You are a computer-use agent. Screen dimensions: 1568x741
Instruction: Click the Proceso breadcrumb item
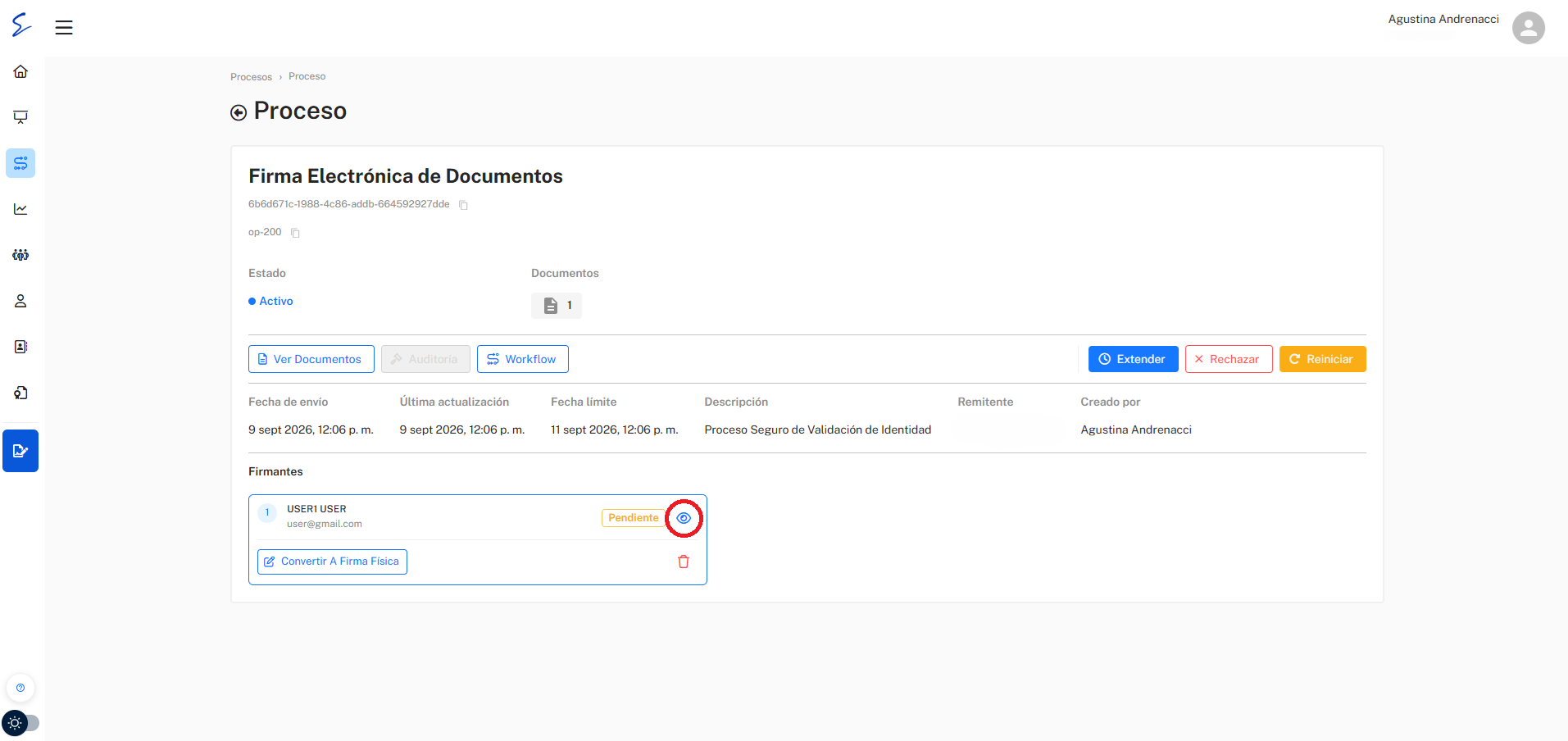tap(307, 76)
